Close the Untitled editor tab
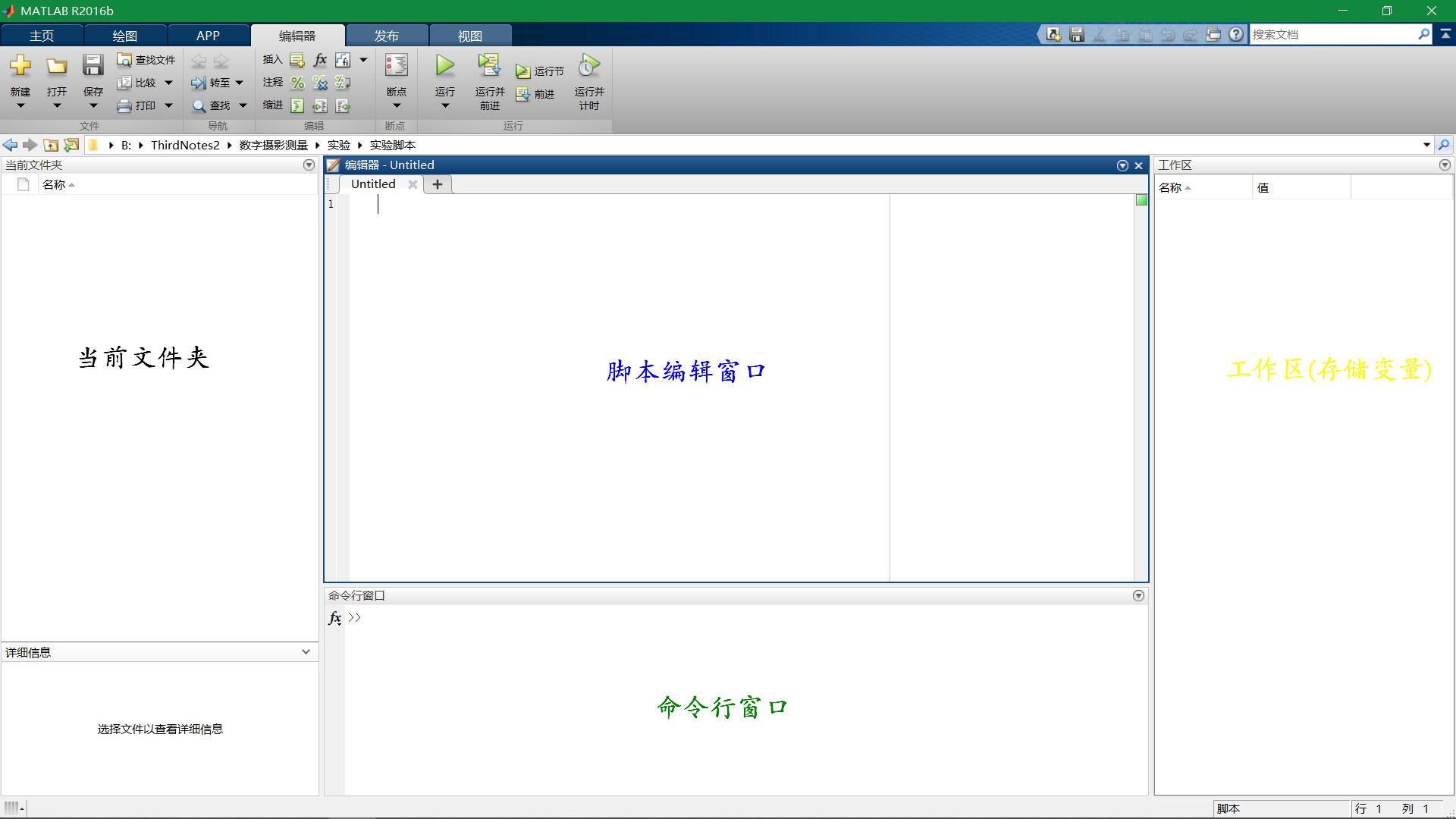1456x819 pixels. (413, 184)
